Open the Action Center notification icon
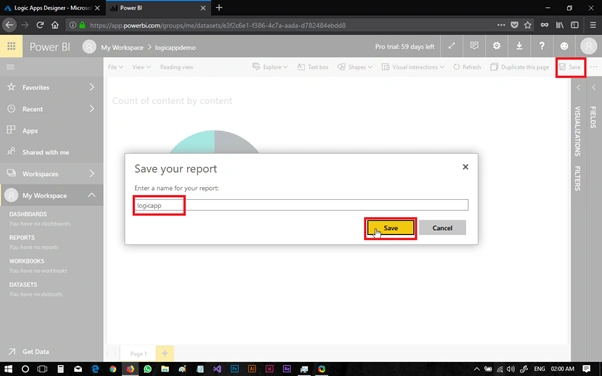This screenshot has height=376, width=602. (x=586, y=369)
